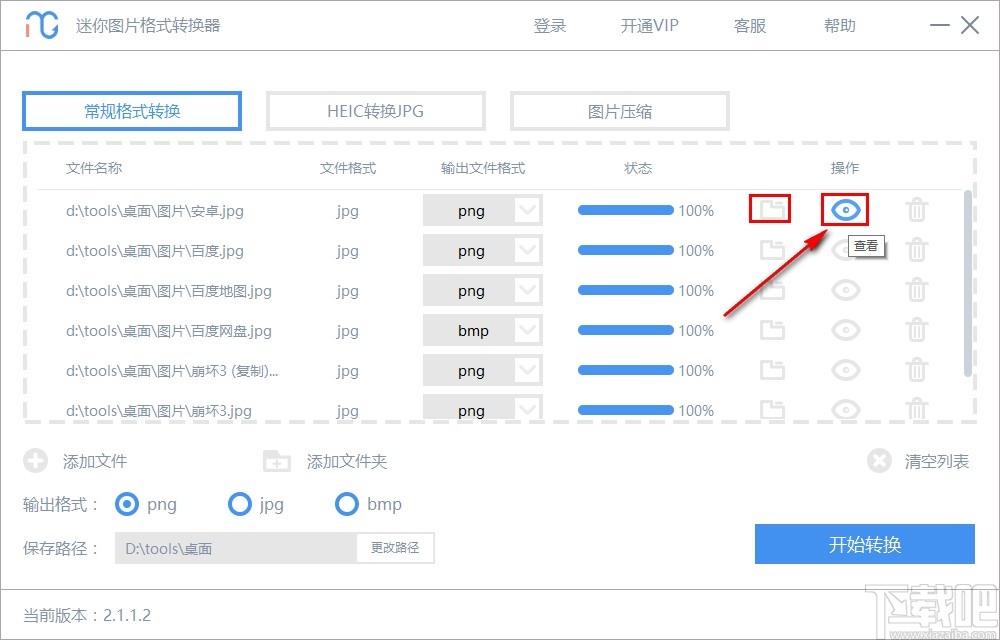This screenshot has width=1000, height=640.
Task: Preview the converted 百度地图.jpg with eye icon
Action: pyautogui.click(x=845, y=290)
